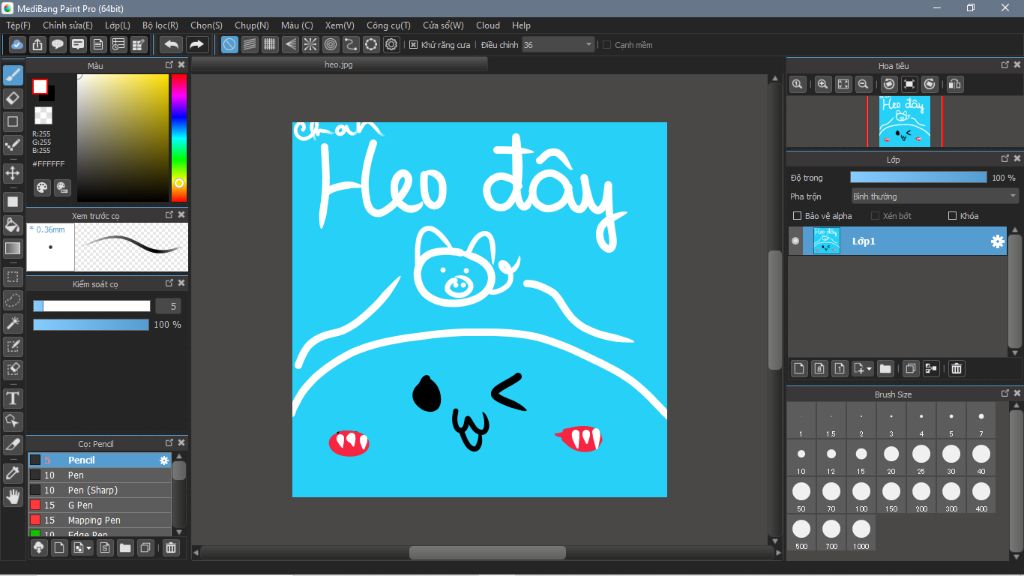This screenshot has height=576, width=1024.
Task: Open the Lớp(L) menu
Action: [x=118, y=25]
